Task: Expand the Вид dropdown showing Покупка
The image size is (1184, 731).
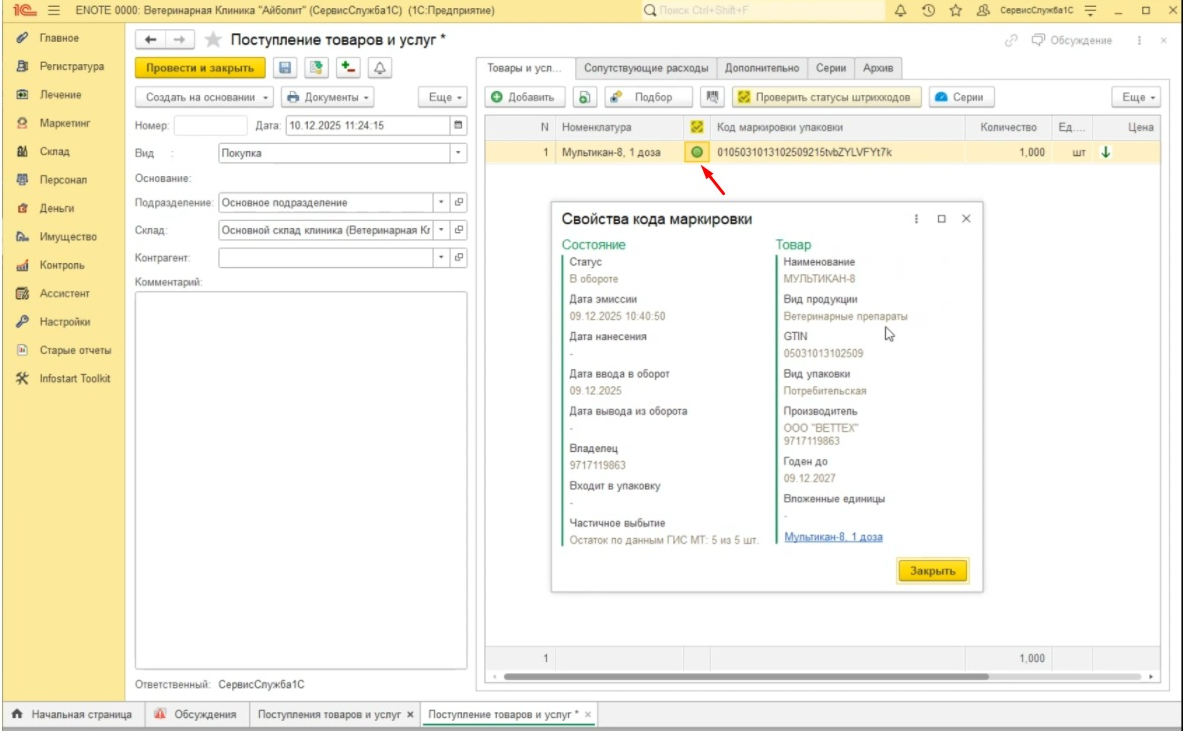Action: point(459,154)
